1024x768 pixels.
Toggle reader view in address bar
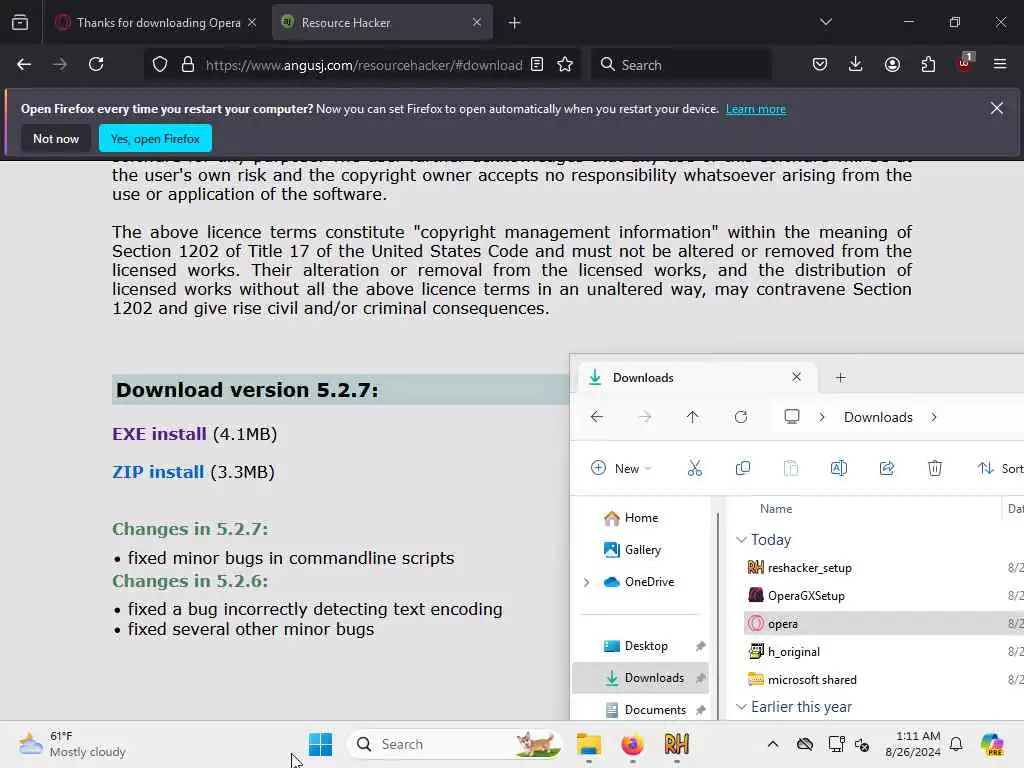point(537,65)
